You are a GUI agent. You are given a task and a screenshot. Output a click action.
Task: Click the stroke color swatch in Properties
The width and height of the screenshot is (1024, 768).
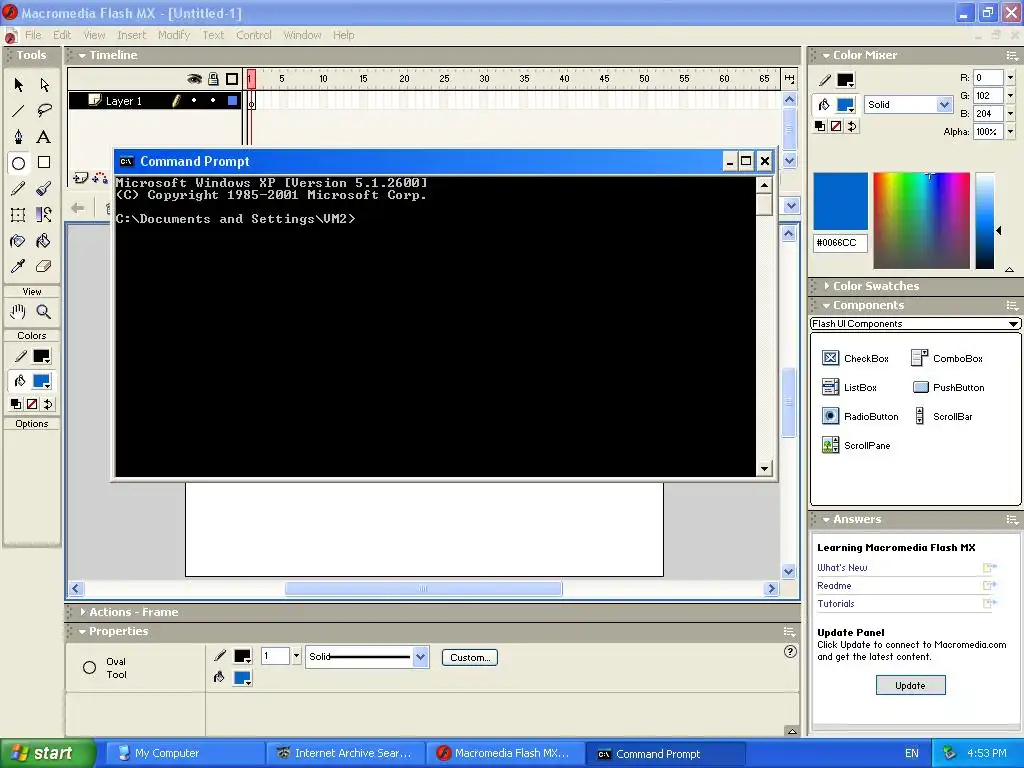pyautogui.click(x=242, y=656)
